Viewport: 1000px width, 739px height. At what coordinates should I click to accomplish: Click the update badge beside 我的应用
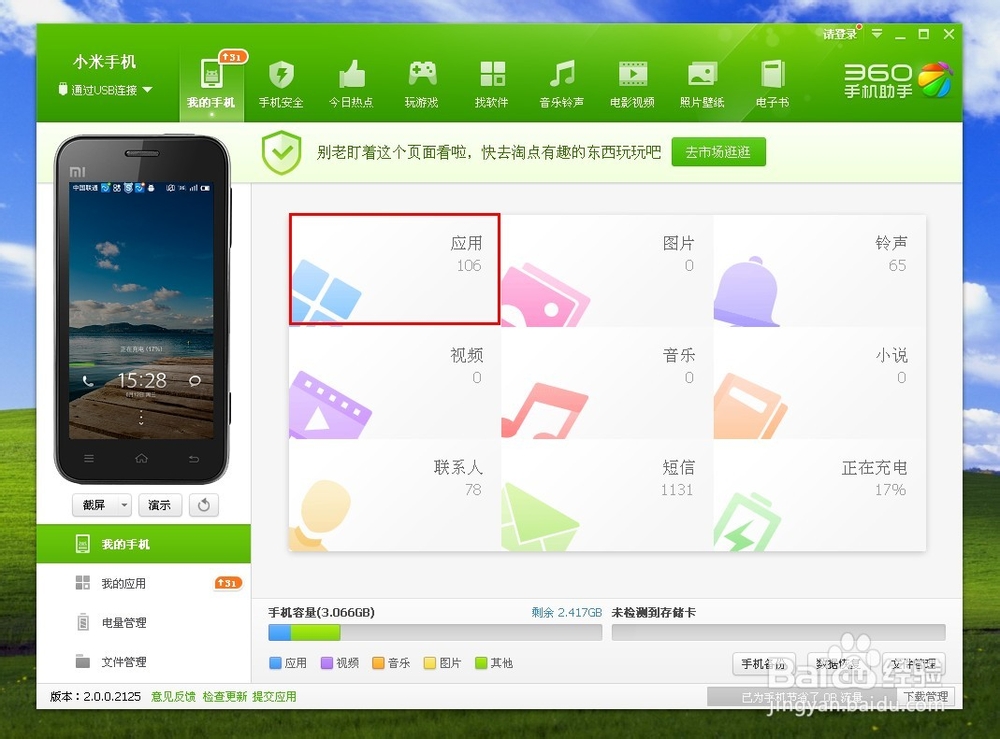(228, 583)
